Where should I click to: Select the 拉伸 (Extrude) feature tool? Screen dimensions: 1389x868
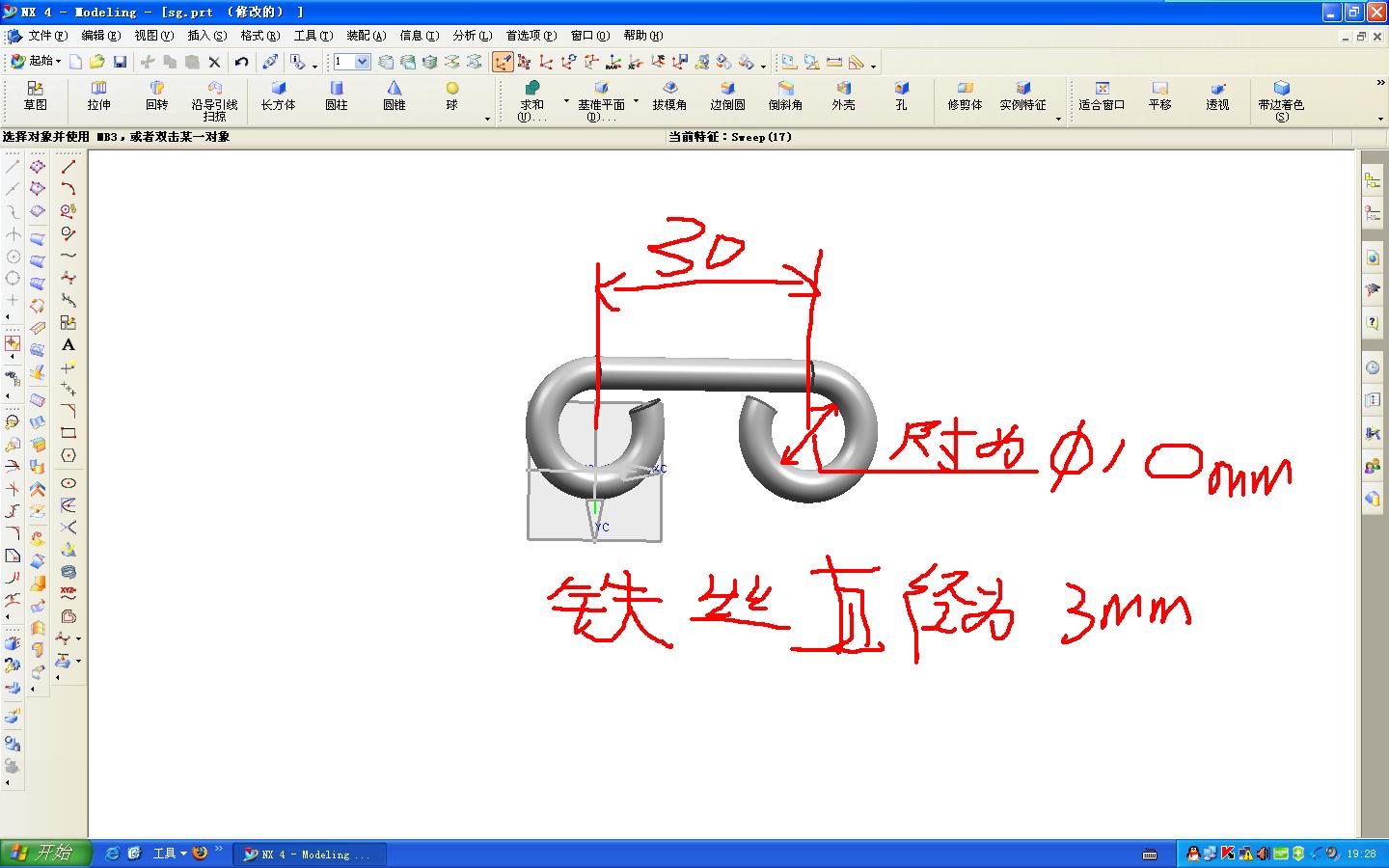[98, 95]
